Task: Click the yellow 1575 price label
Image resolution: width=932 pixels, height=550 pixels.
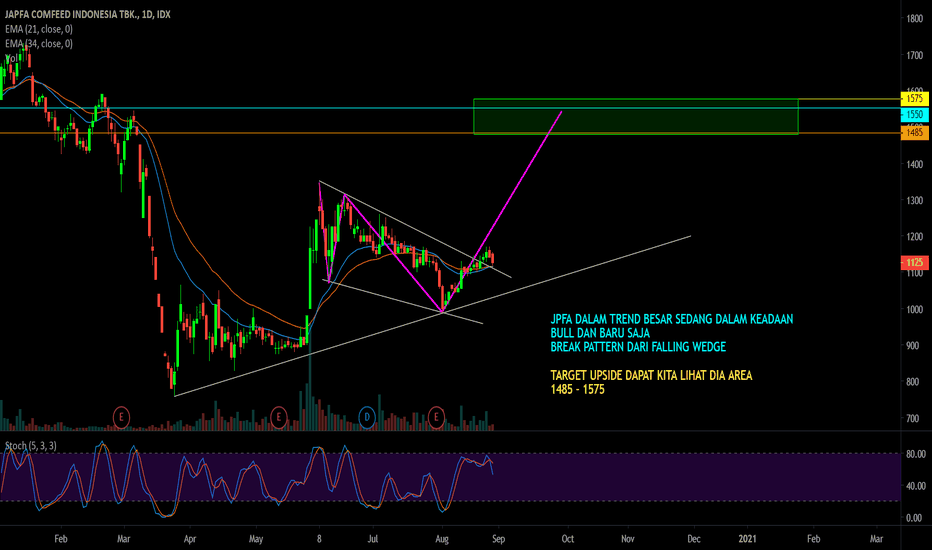Action: [x=915, y=98]
